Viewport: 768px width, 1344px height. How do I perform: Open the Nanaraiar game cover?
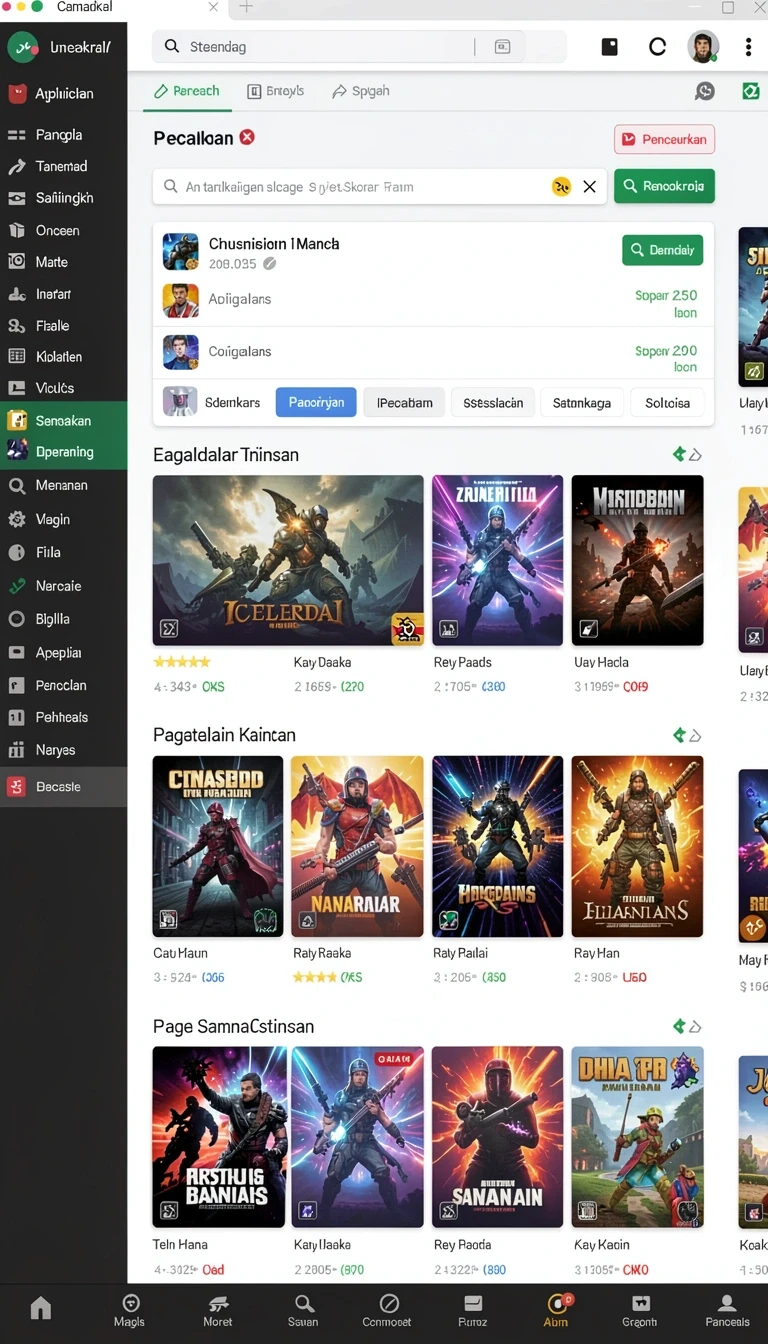point(357,846)
